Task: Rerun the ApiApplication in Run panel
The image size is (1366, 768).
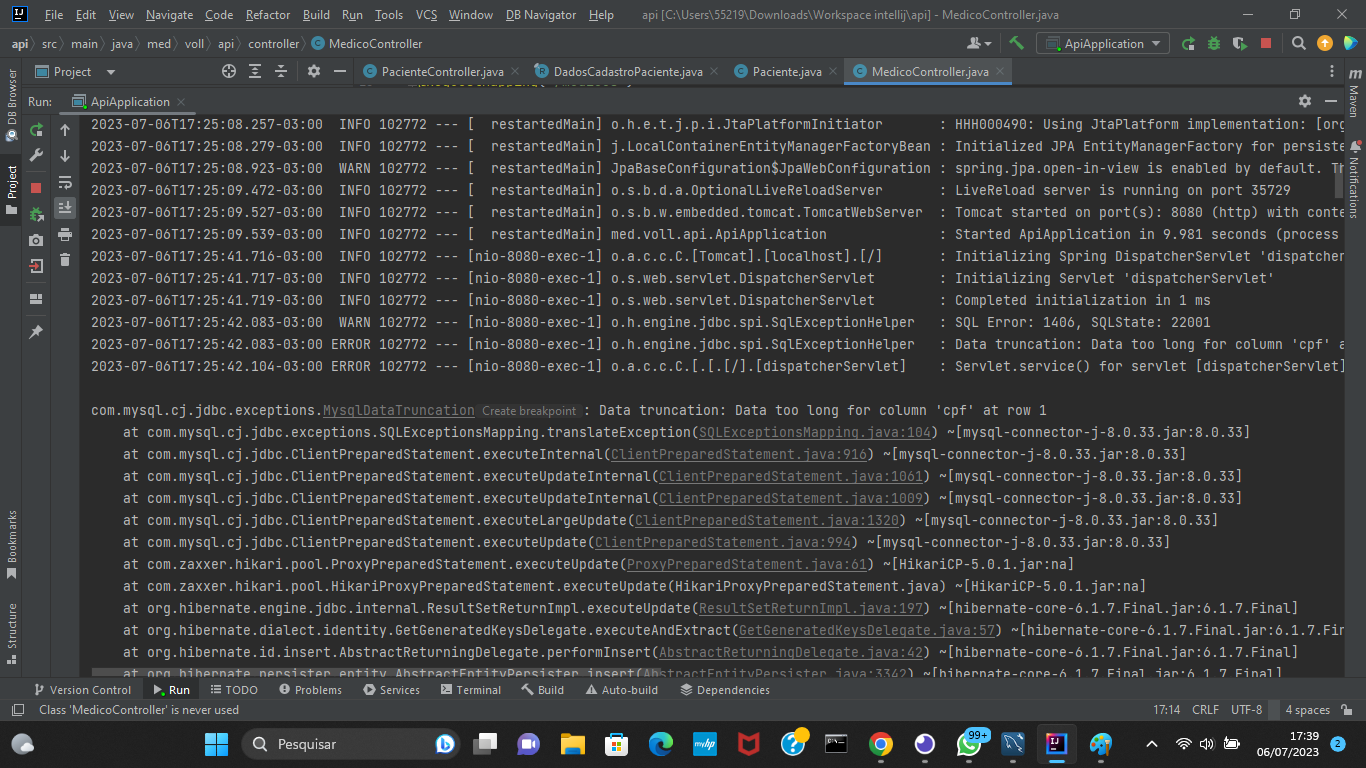Action: 36,130
